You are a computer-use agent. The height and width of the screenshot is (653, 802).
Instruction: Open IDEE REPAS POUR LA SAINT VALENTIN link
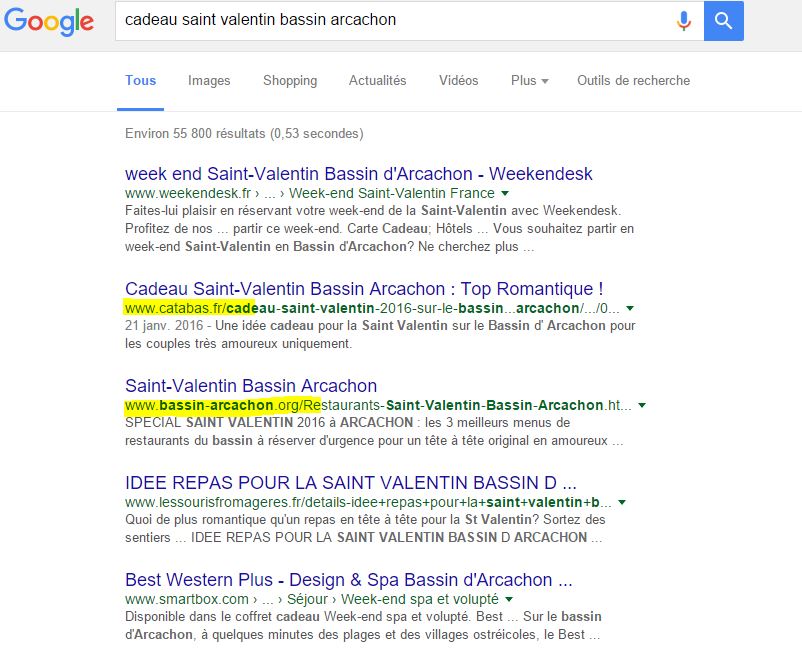pyautogui.click(x=351, y=482)
